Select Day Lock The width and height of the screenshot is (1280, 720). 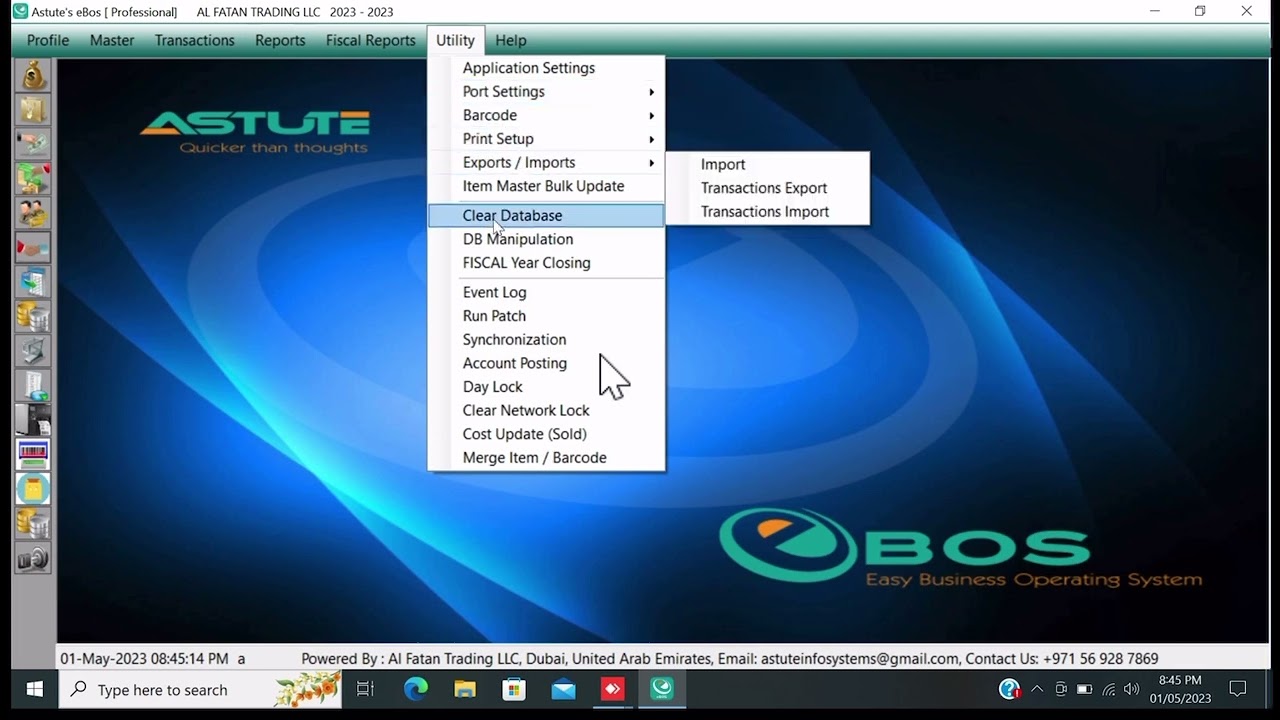pyautogui.click(x=546, y=387)
